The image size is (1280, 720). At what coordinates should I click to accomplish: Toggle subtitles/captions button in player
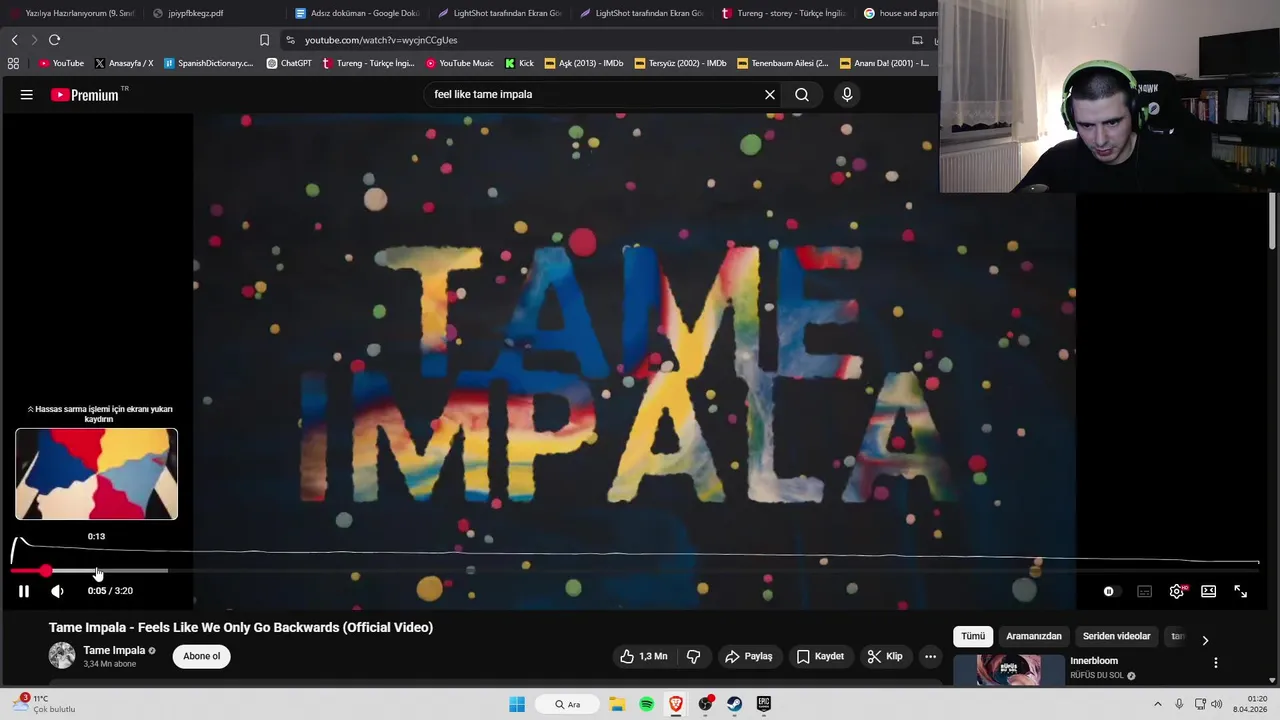pyautogui.click(x=1145, y=592)
